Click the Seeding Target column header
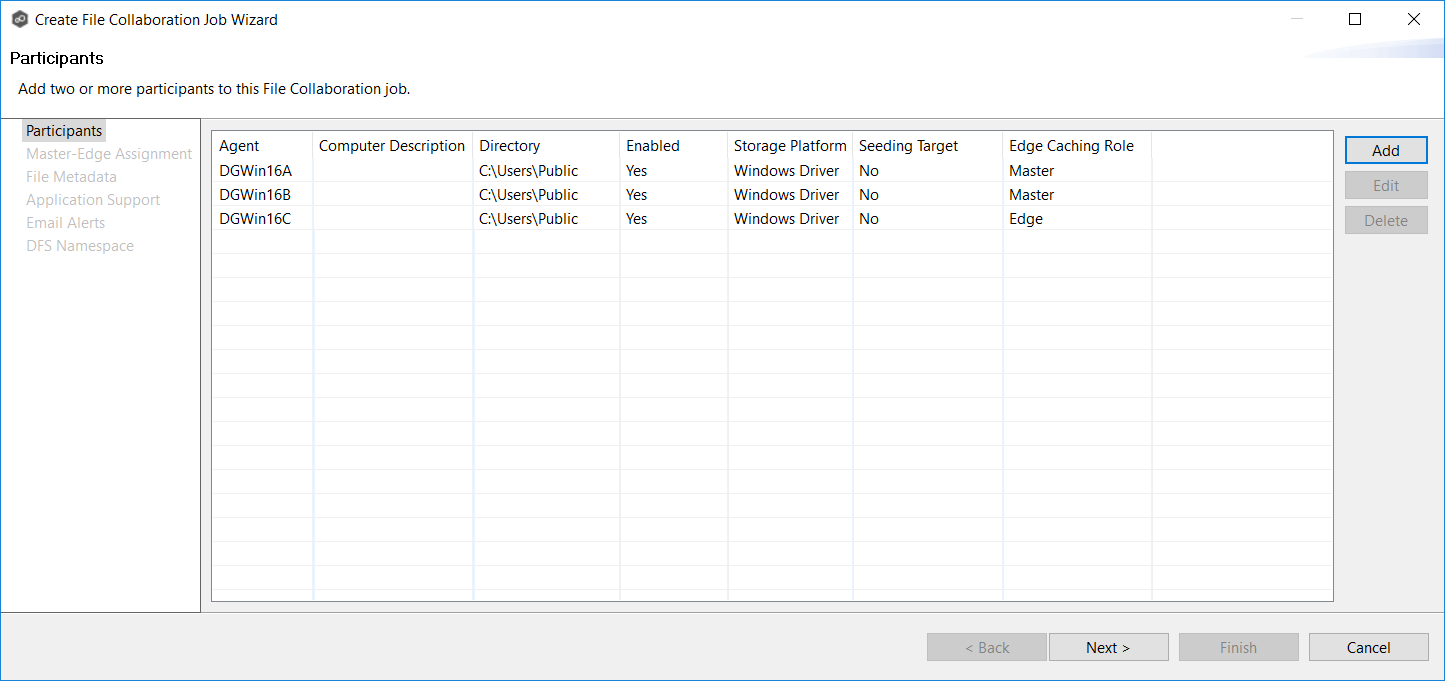This screenshot has height=681, width=1445. coord(908,146)
